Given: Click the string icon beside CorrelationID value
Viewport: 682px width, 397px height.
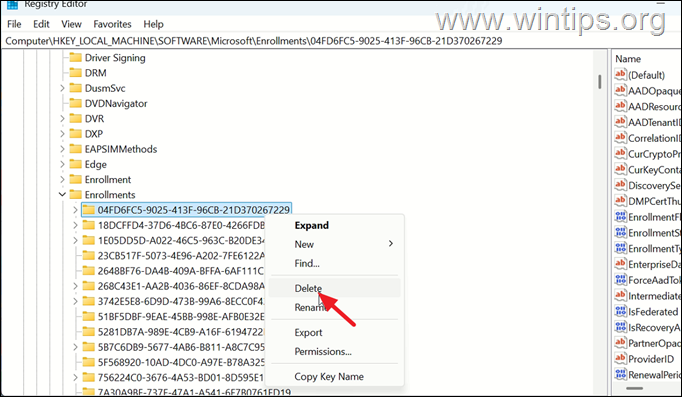Looking at the screenshot, I should [x=621, y=138].
